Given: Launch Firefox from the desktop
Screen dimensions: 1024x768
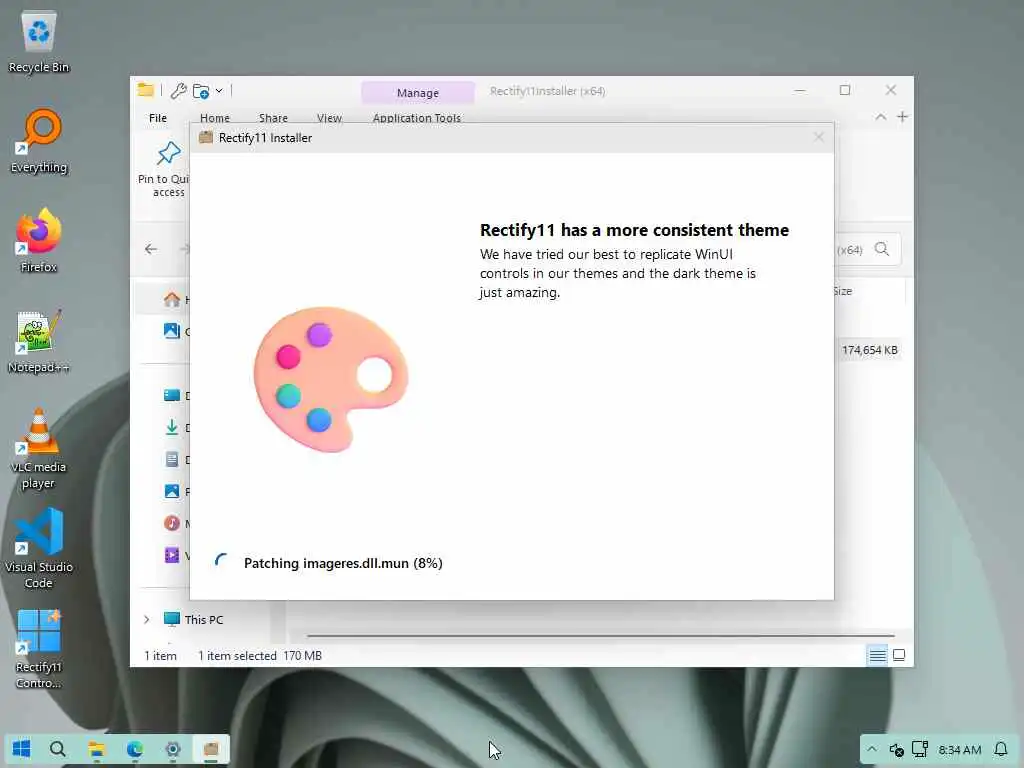Looking at the screenshot, I should pyautogui.click(x=39, y=240).
